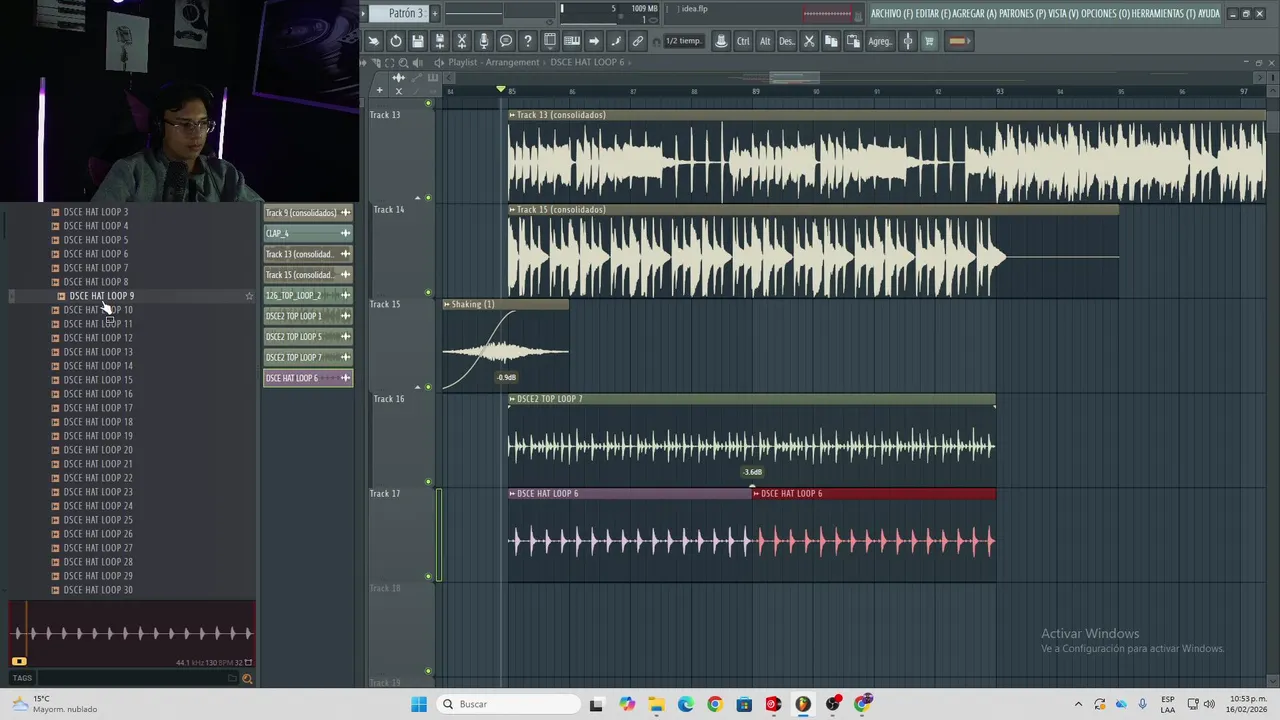1280x720 pixels.
Task: Open the PATRONES menu
Action: 1024,14
